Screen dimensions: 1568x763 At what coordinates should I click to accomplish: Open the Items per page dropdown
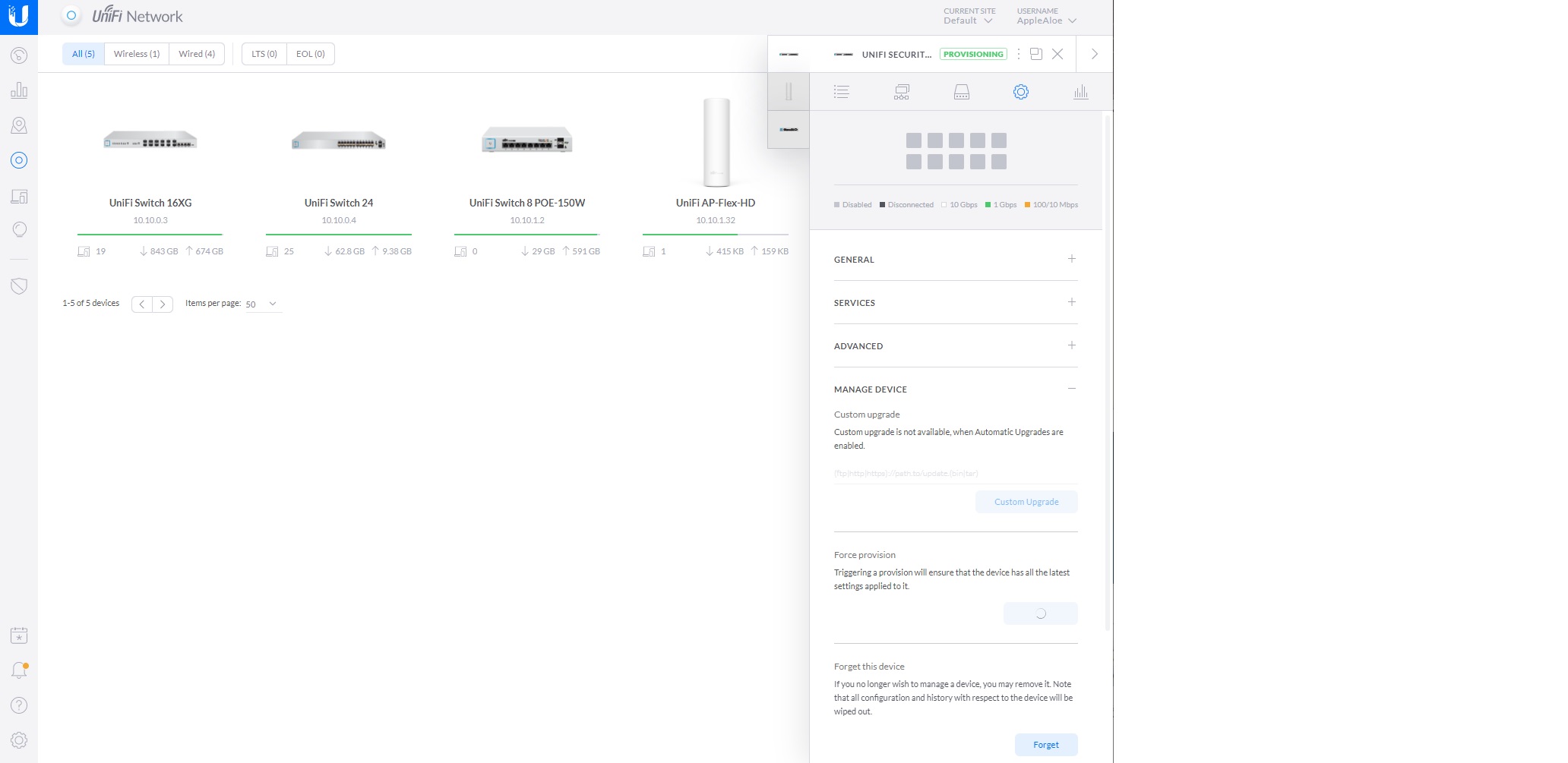coord(263,304)
